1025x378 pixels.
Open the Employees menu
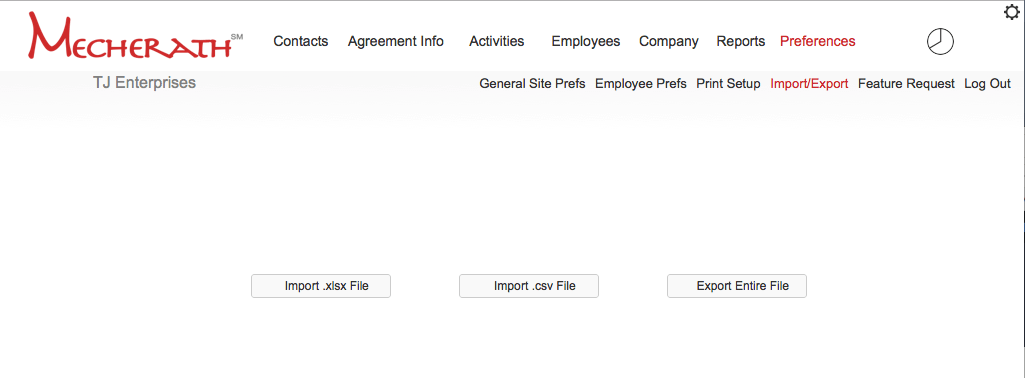[586, 41]
